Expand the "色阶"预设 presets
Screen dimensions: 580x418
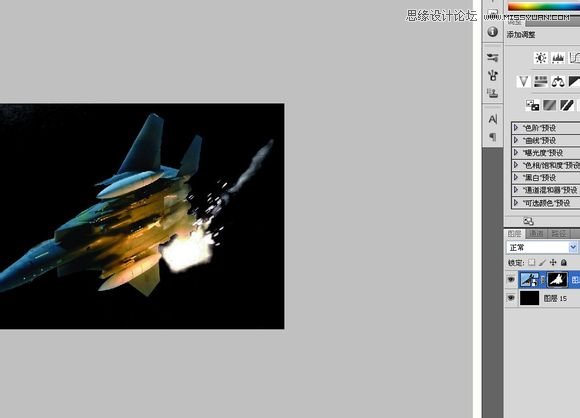(516, 128)
